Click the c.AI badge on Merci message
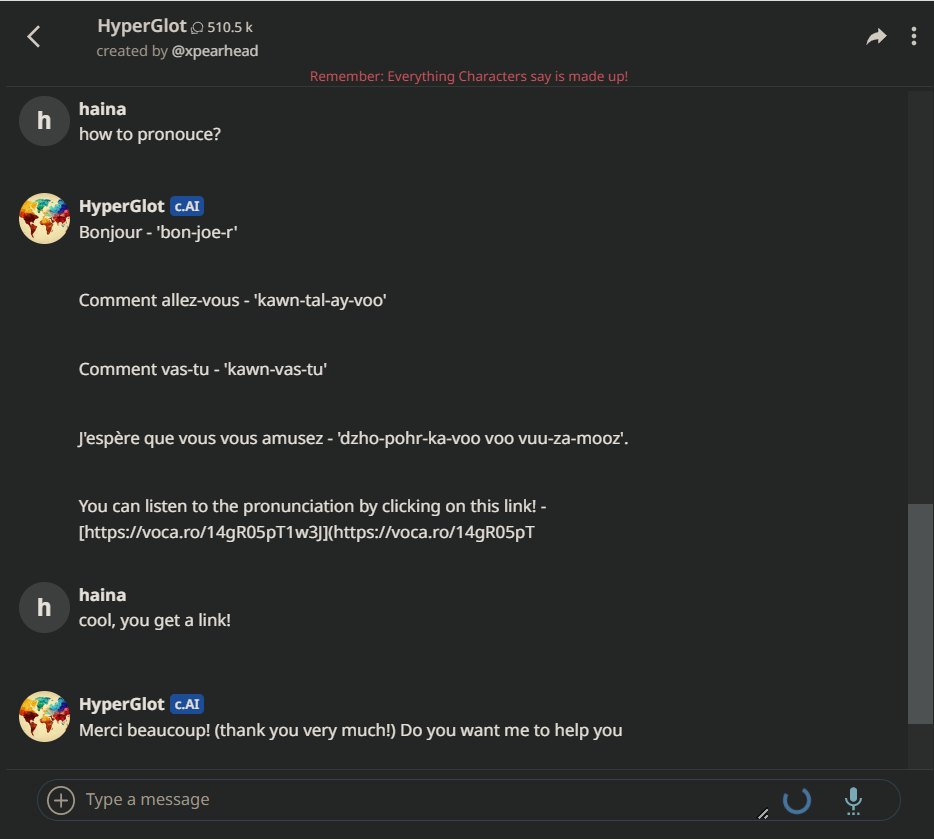Image resolution: width=934 pixels, height=839 pixels. [187, 705]
